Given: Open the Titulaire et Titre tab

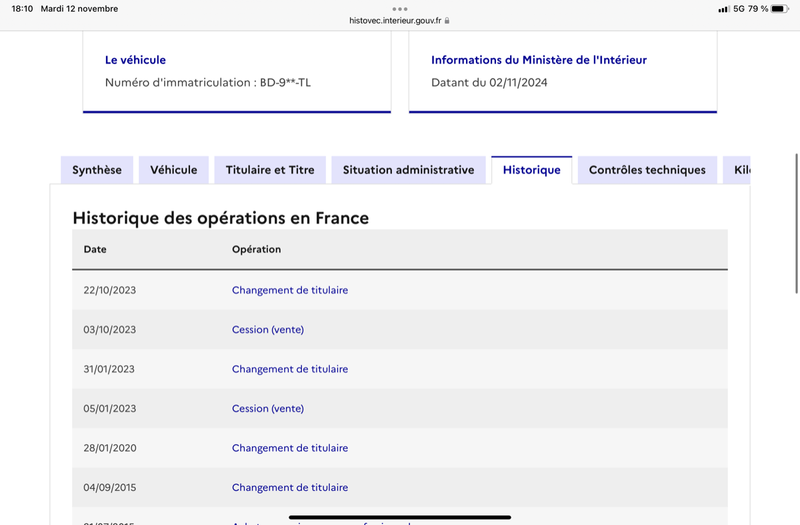Looking at the screenshot, I should pos(270,170).
